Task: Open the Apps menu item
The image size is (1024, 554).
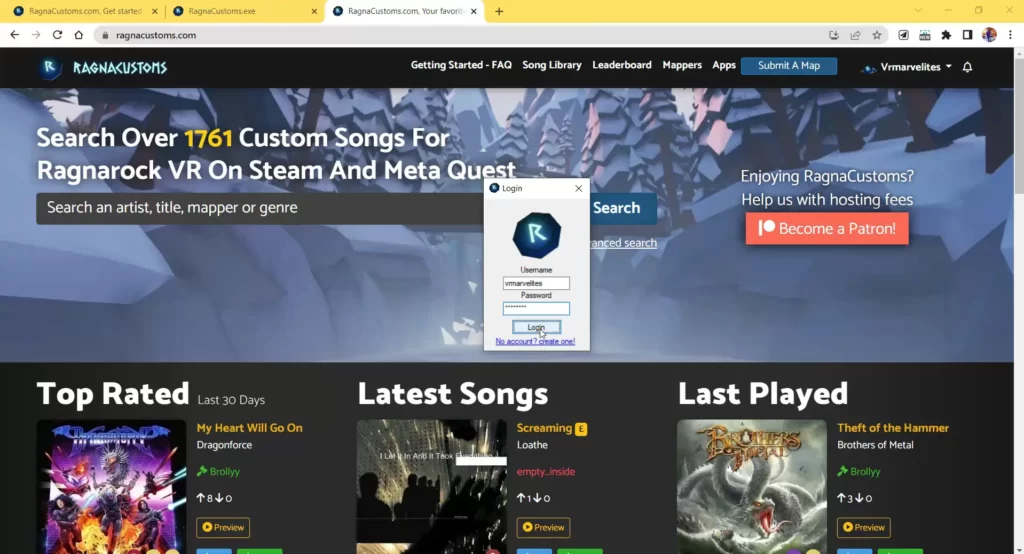Action: point(724,65)
